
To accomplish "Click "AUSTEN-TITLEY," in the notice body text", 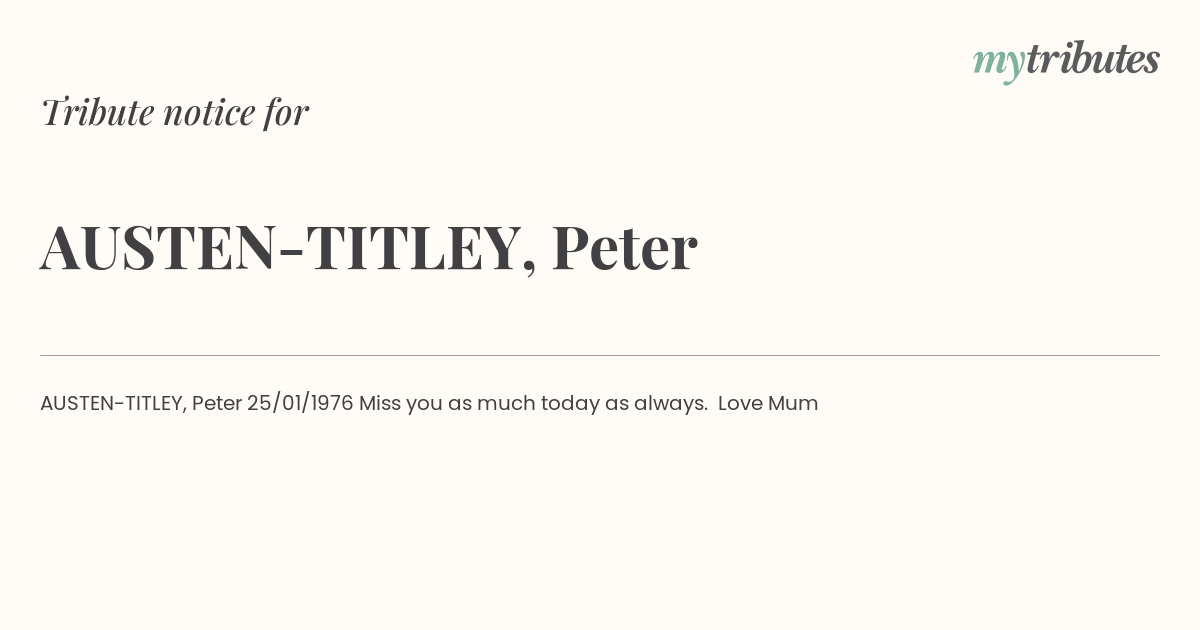I will 113,403.
